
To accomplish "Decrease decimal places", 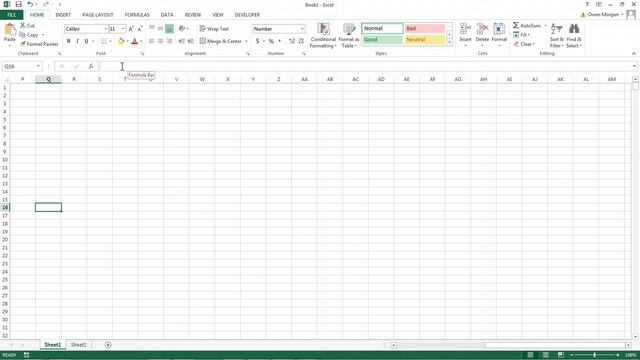I will (x=301, y=41).
